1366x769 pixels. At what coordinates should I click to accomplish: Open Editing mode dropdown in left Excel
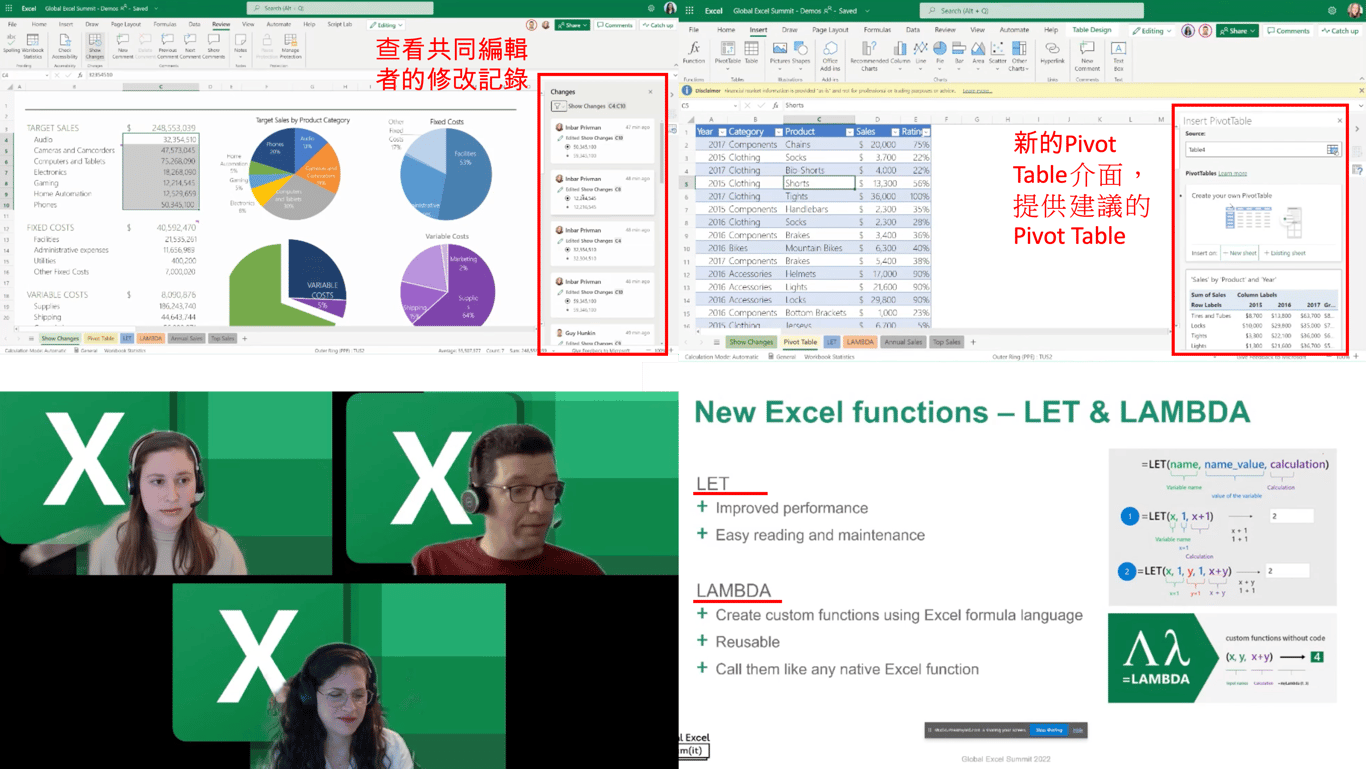point(386,25)
